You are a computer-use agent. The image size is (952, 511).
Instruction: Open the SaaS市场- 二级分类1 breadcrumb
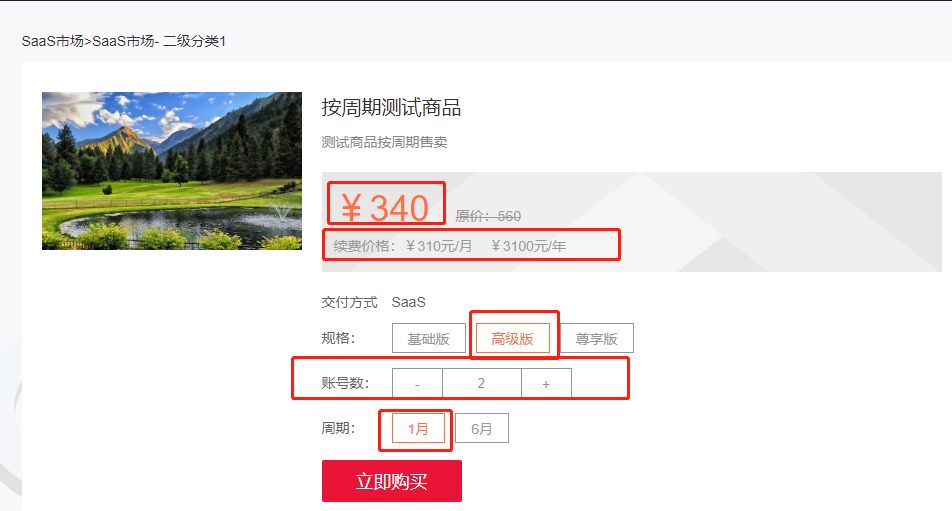pos(159,41)
